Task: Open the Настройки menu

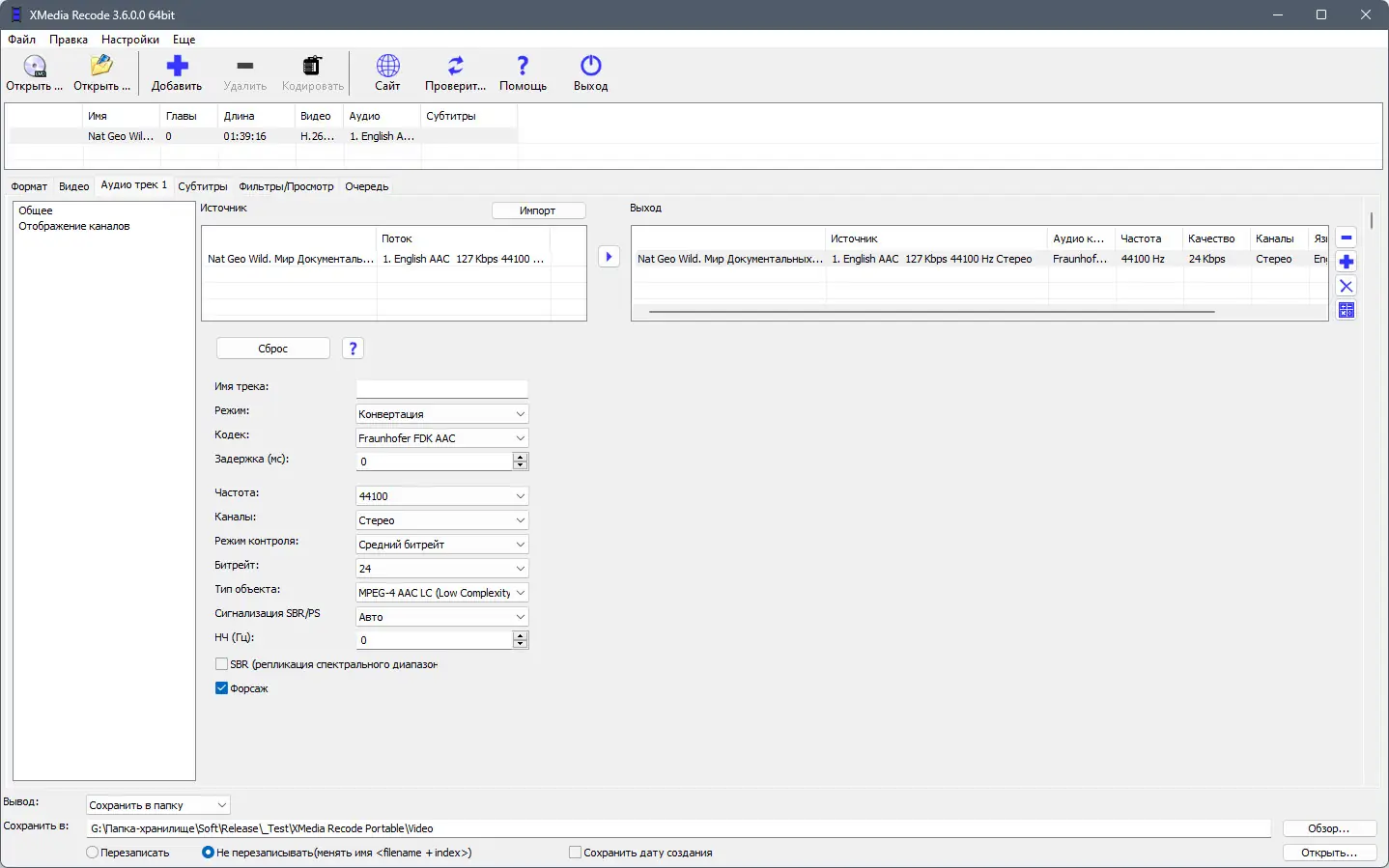Action: pyautogui.click(x=130, y=40)
